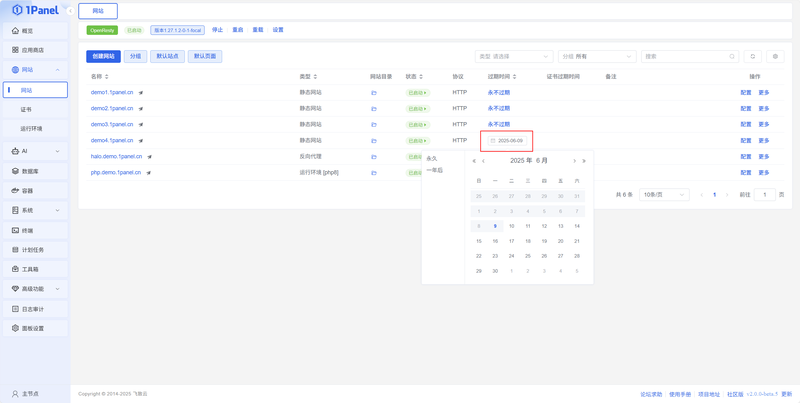Click the icon next to demo1.1panel.cn

click(141, 93)
